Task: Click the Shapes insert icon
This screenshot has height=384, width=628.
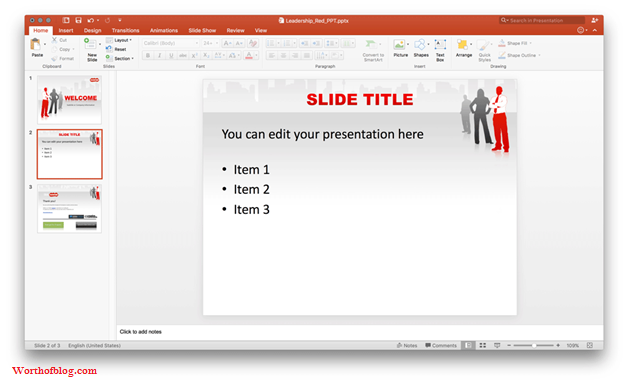Action: (x=420, y=44)
